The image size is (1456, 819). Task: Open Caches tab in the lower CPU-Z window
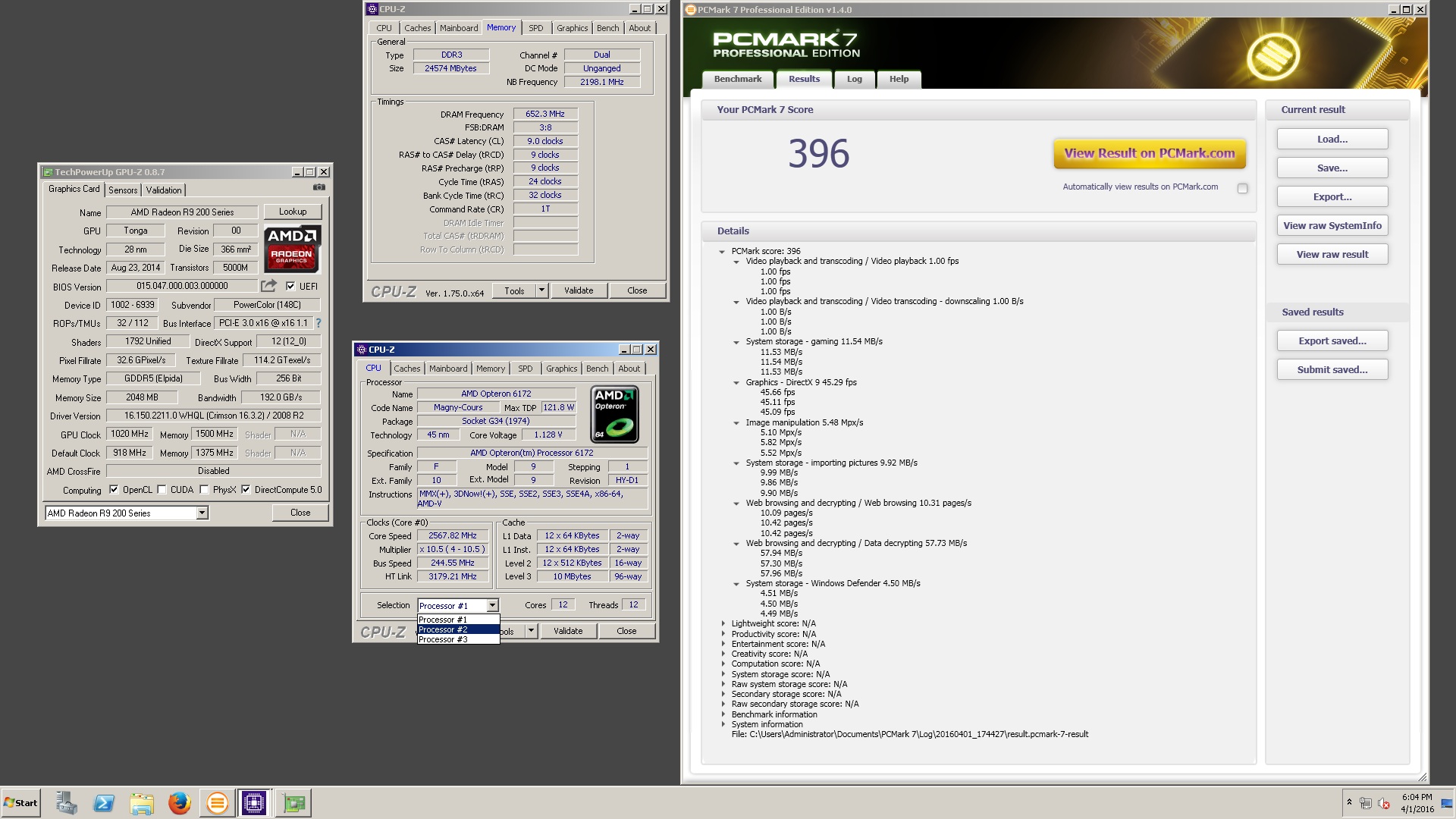(407, 369)
